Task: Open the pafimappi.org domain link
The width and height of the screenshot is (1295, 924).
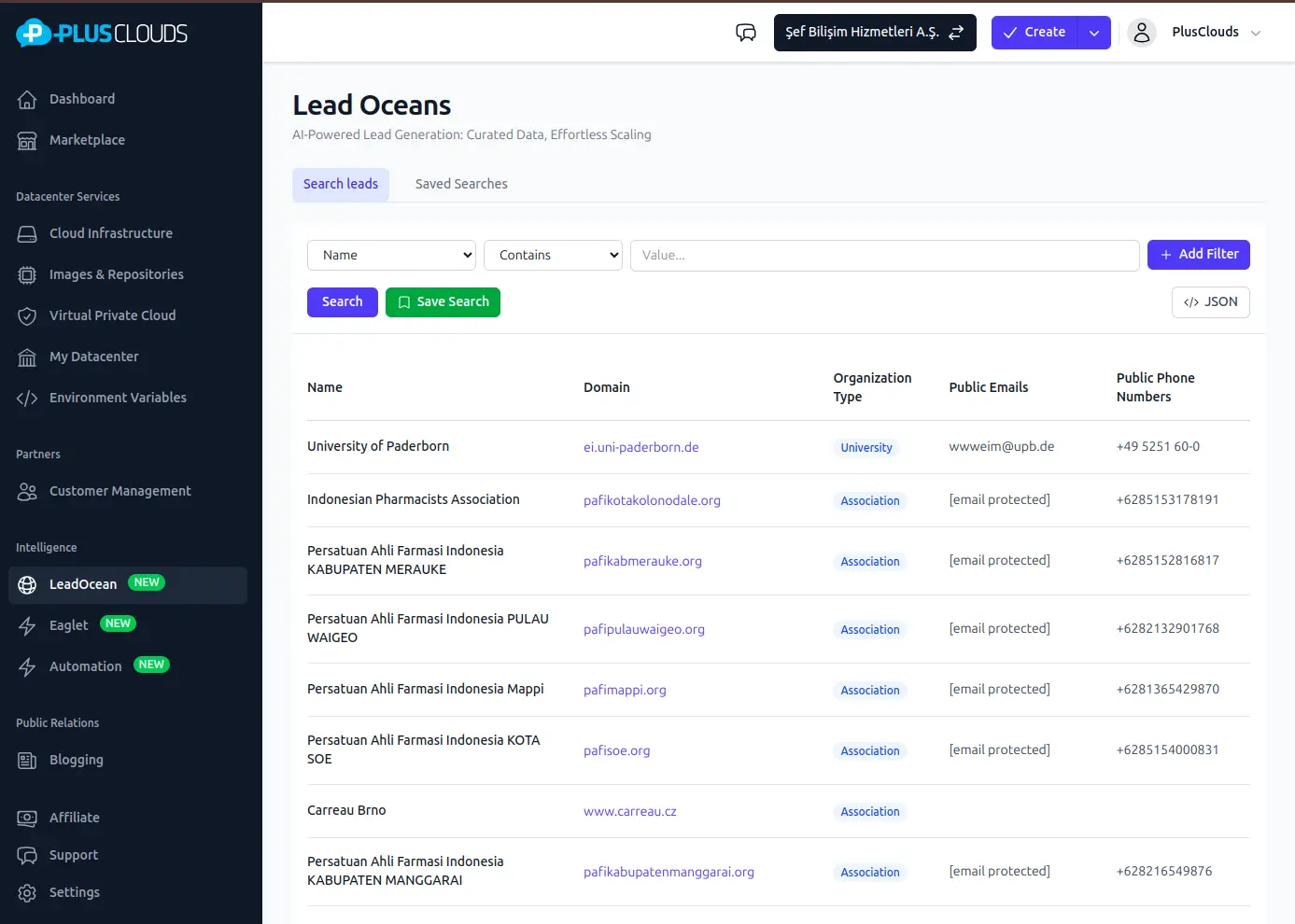Action: pyautogui.click(x=625, y=689)
